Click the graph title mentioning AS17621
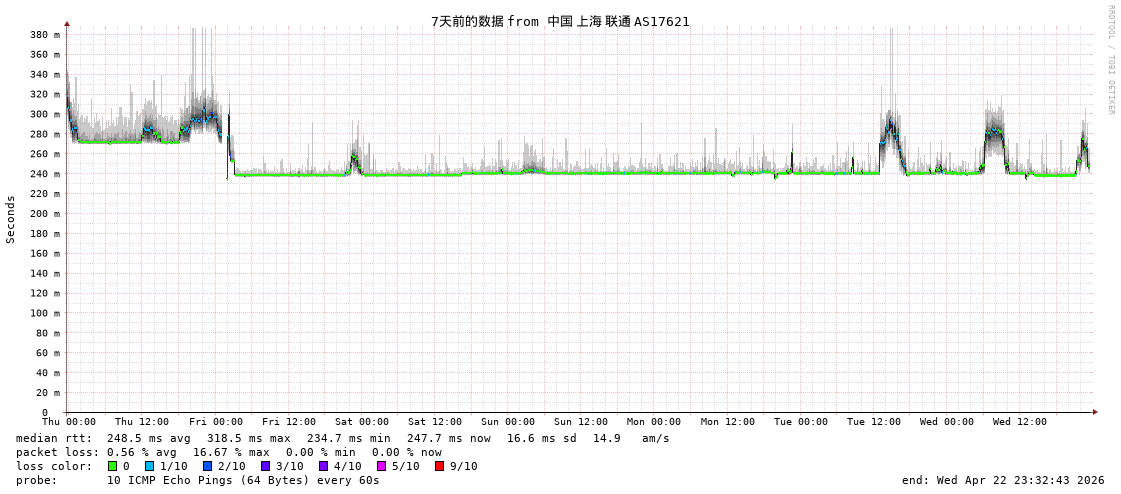Screen dimensions: 1121x494 pyautogui.click(x=560, y=21)
